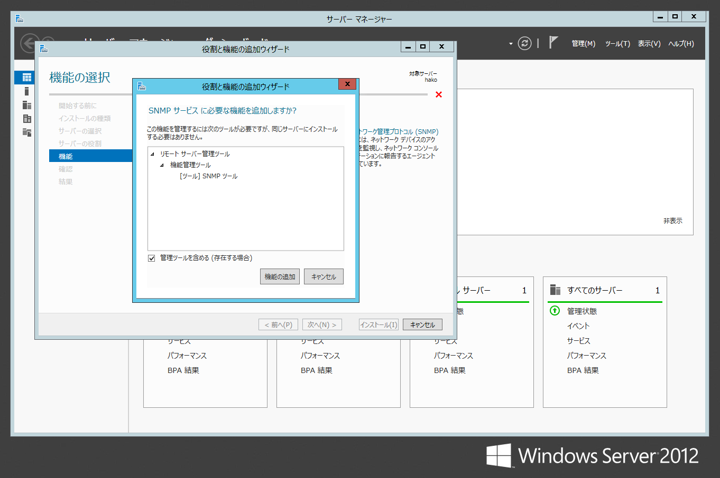Maximize the 役割と機能の追加ウィザード window

(423, 46)
